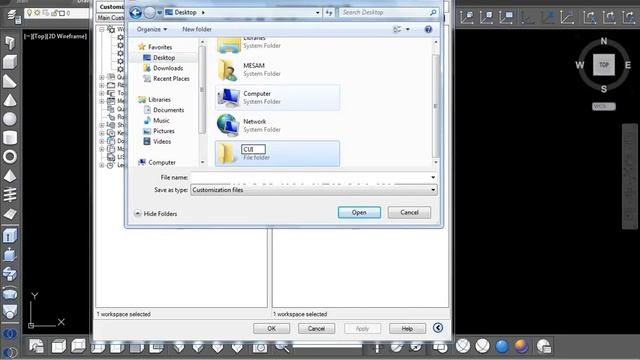Open the layer dropdown list at top left
This screenshot has width=640, height=360.
pos(57,13)
